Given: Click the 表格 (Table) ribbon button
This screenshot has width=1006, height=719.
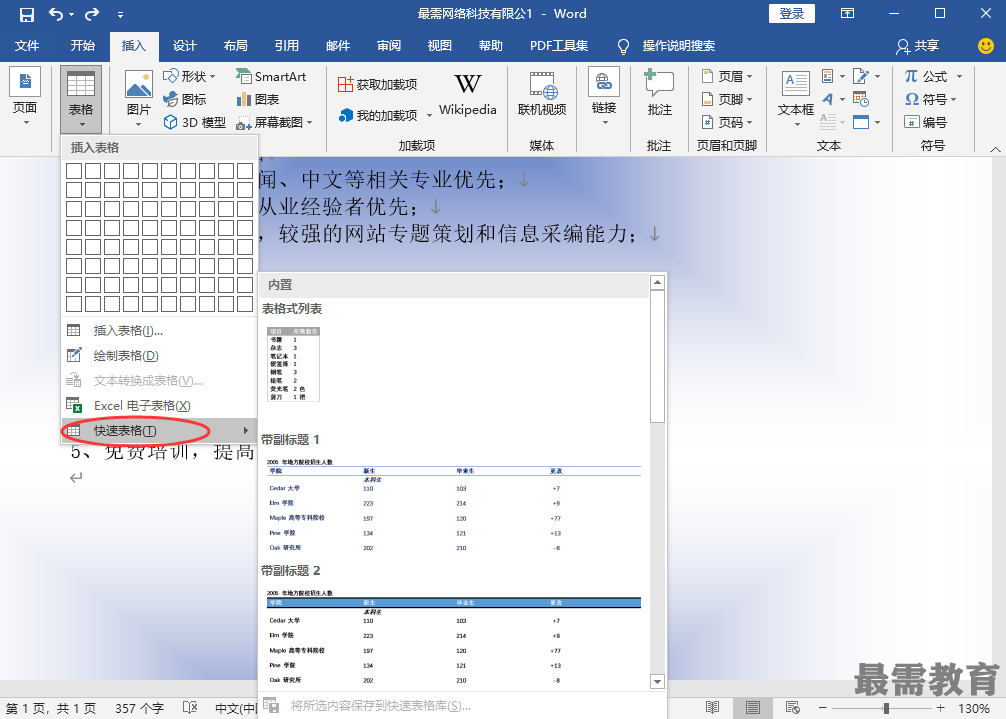Looking at the screenshot, I should pyautogui.click(x=81, y=98).
